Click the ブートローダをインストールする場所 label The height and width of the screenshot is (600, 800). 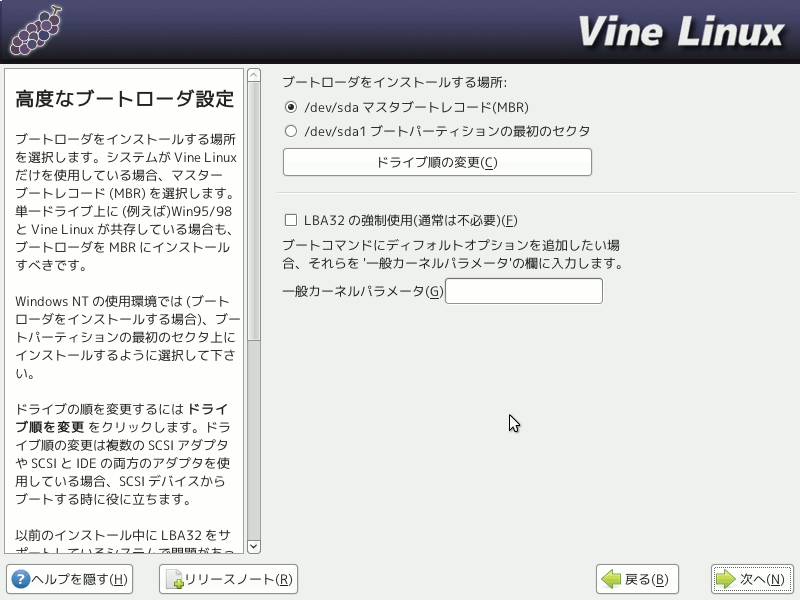tap(395, 82)
